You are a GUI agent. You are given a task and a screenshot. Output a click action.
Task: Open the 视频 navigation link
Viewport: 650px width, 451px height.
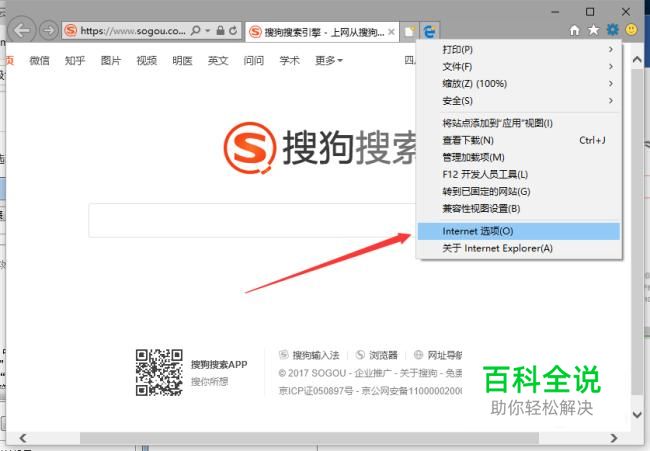click(147, 61)
